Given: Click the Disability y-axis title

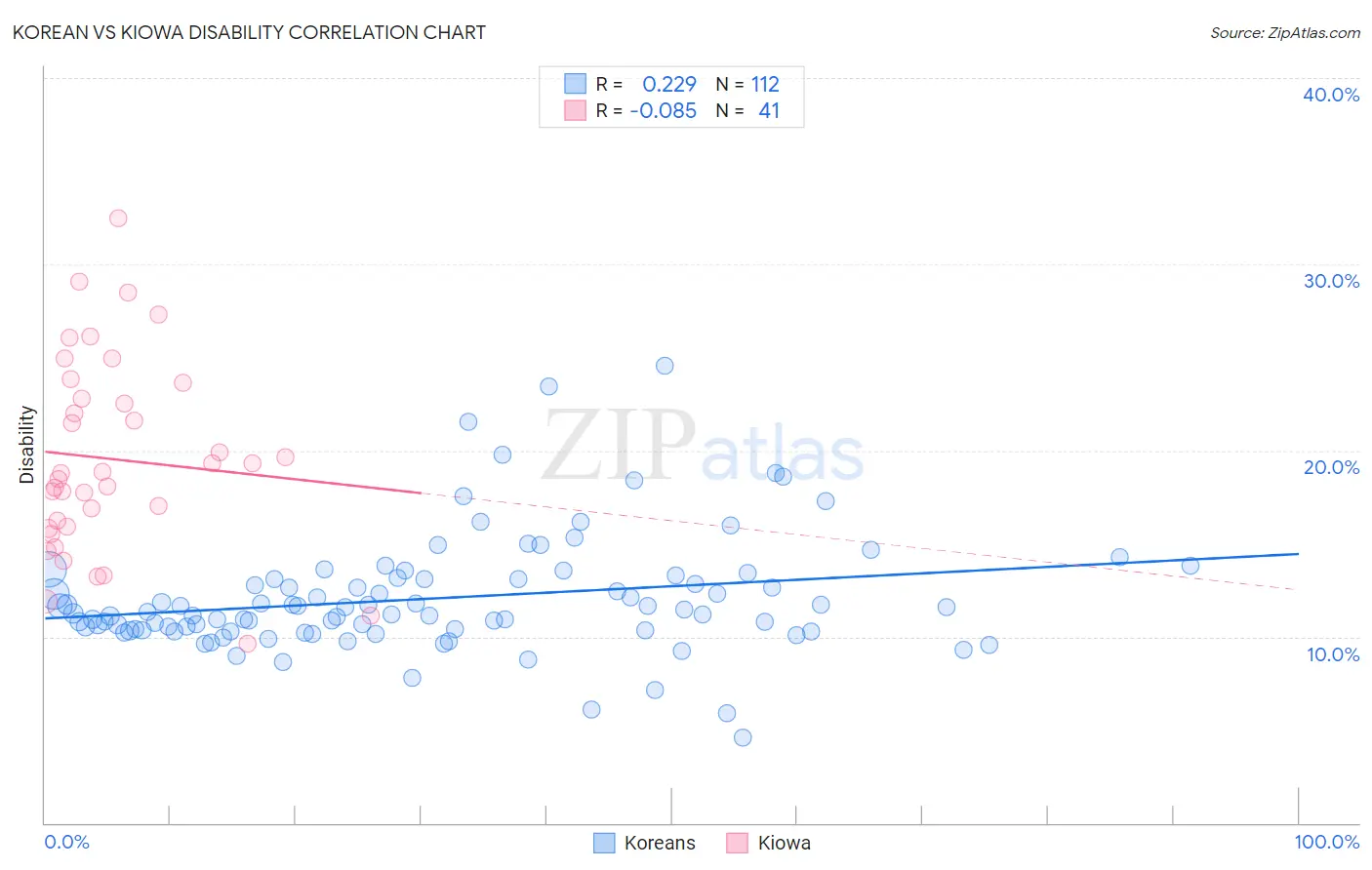Looking at the screenshot, I should [27, 445].
